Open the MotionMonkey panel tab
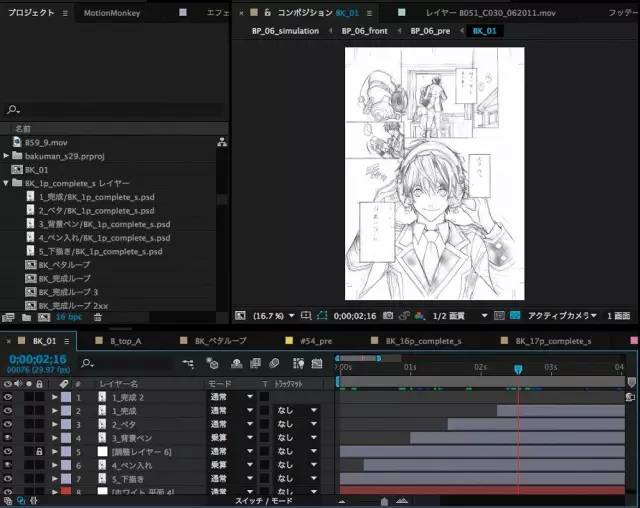The width and height of the screenshot is (640, 508). [x=112, y=13]
